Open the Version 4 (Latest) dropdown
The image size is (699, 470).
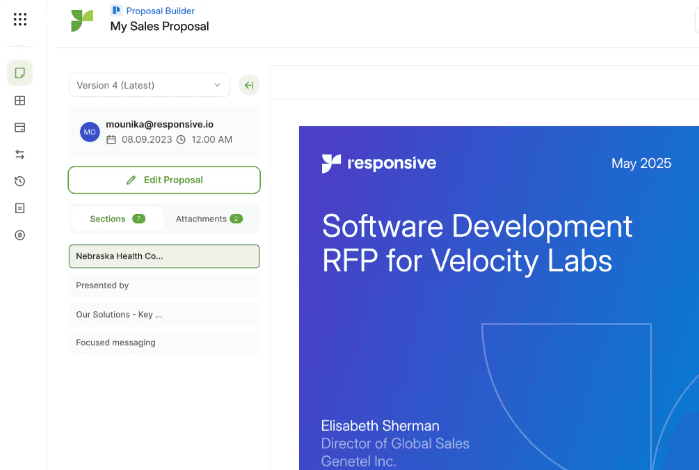(149, 85)
